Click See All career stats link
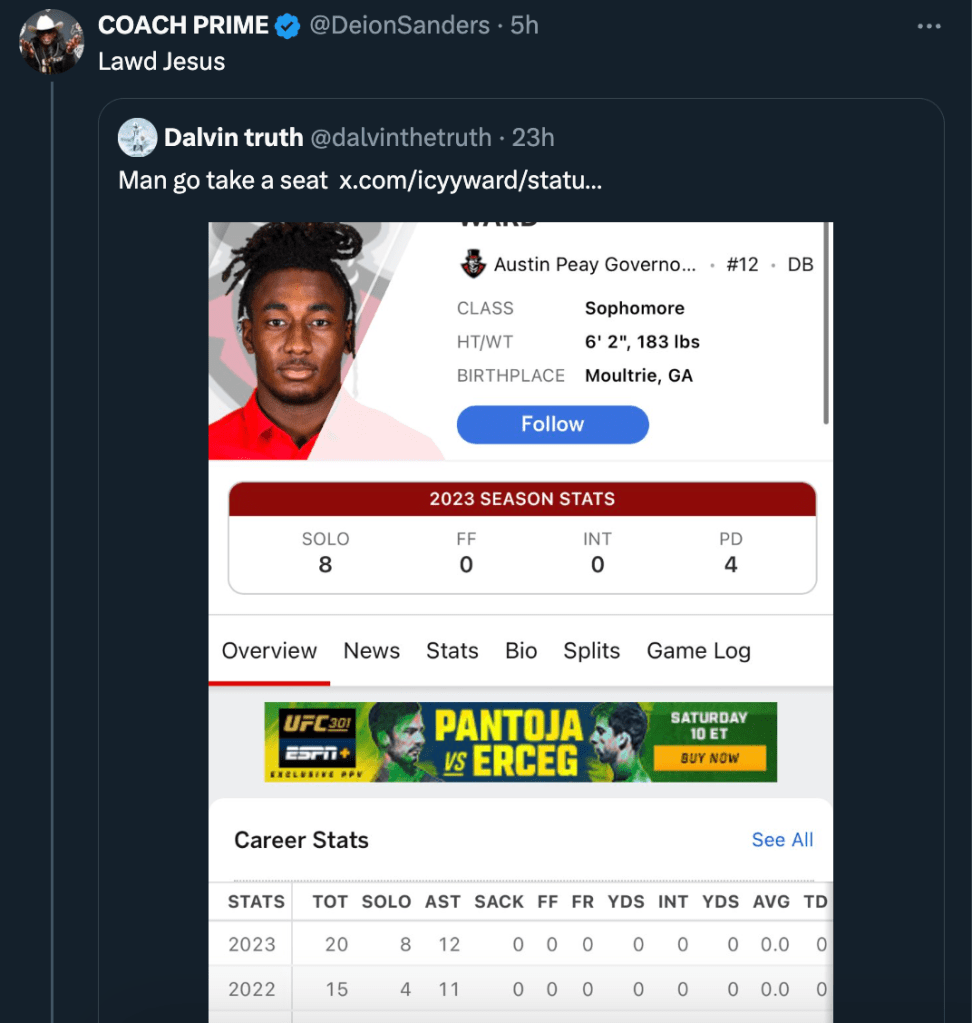 (782, 840)
